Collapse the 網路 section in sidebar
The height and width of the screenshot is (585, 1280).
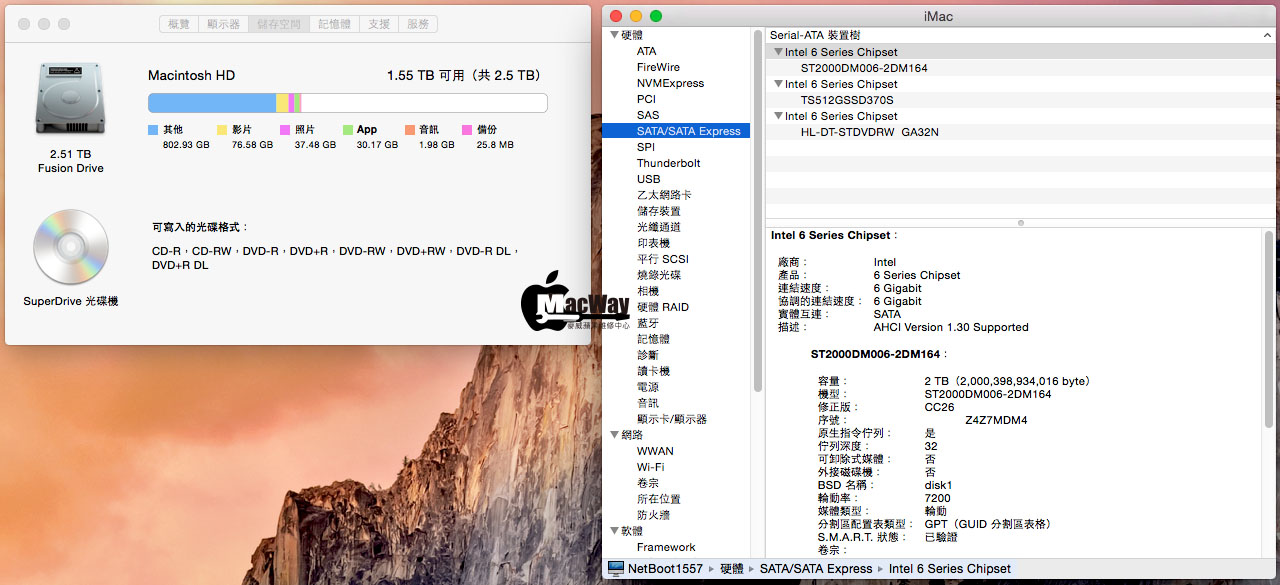(613, 435)
